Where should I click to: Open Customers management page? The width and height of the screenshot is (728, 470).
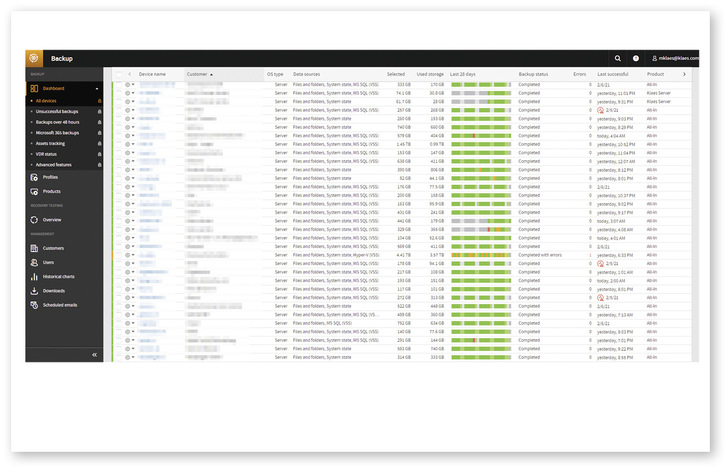(53, 248)
